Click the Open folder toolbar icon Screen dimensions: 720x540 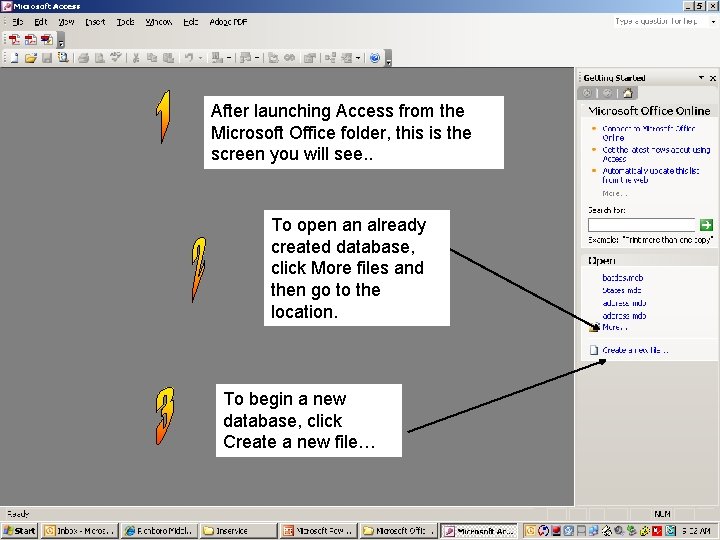pyautogui.click(x=30, y=58)
